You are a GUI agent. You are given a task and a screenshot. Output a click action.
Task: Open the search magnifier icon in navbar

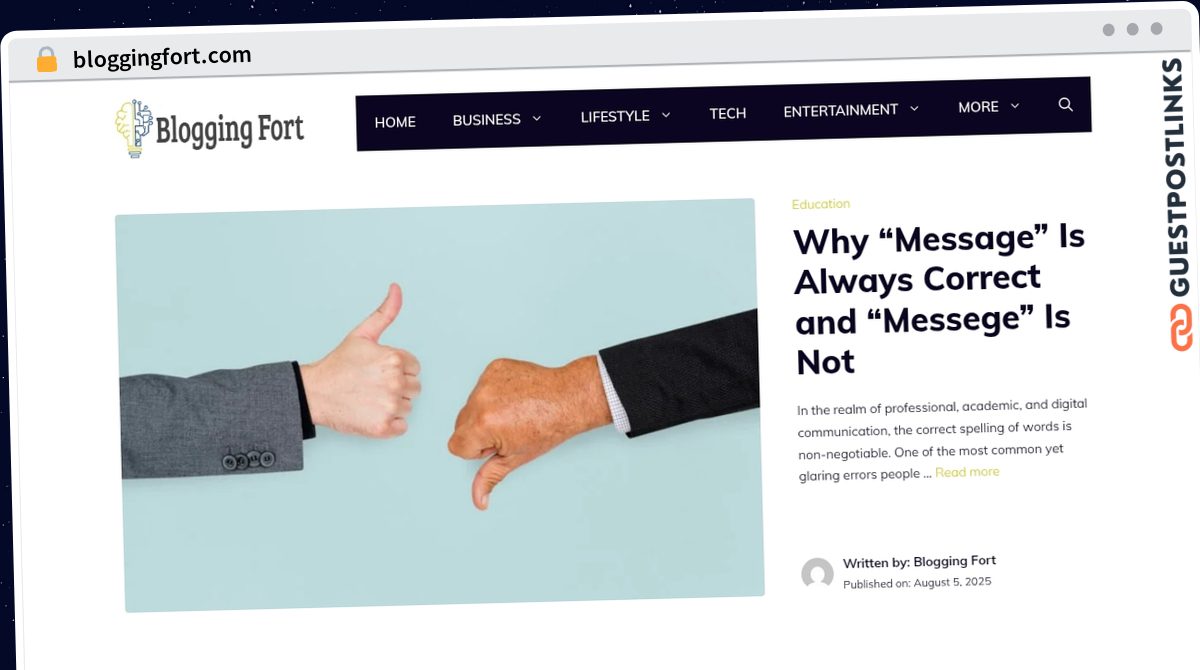[x=1065, y=104]
